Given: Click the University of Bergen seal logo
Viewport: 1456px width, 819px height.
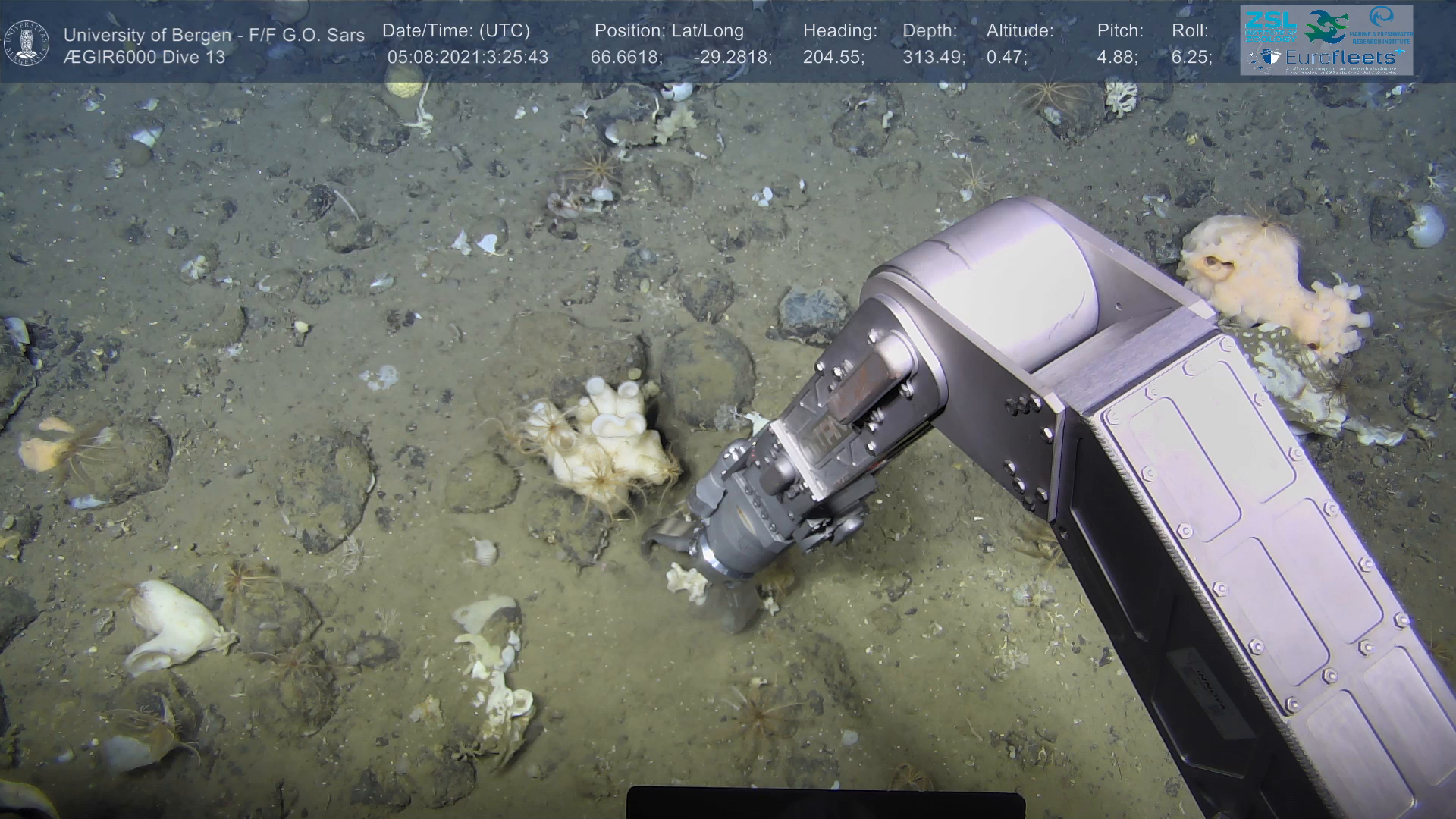Looking at the screenshot, I should (x=27, y=42).
